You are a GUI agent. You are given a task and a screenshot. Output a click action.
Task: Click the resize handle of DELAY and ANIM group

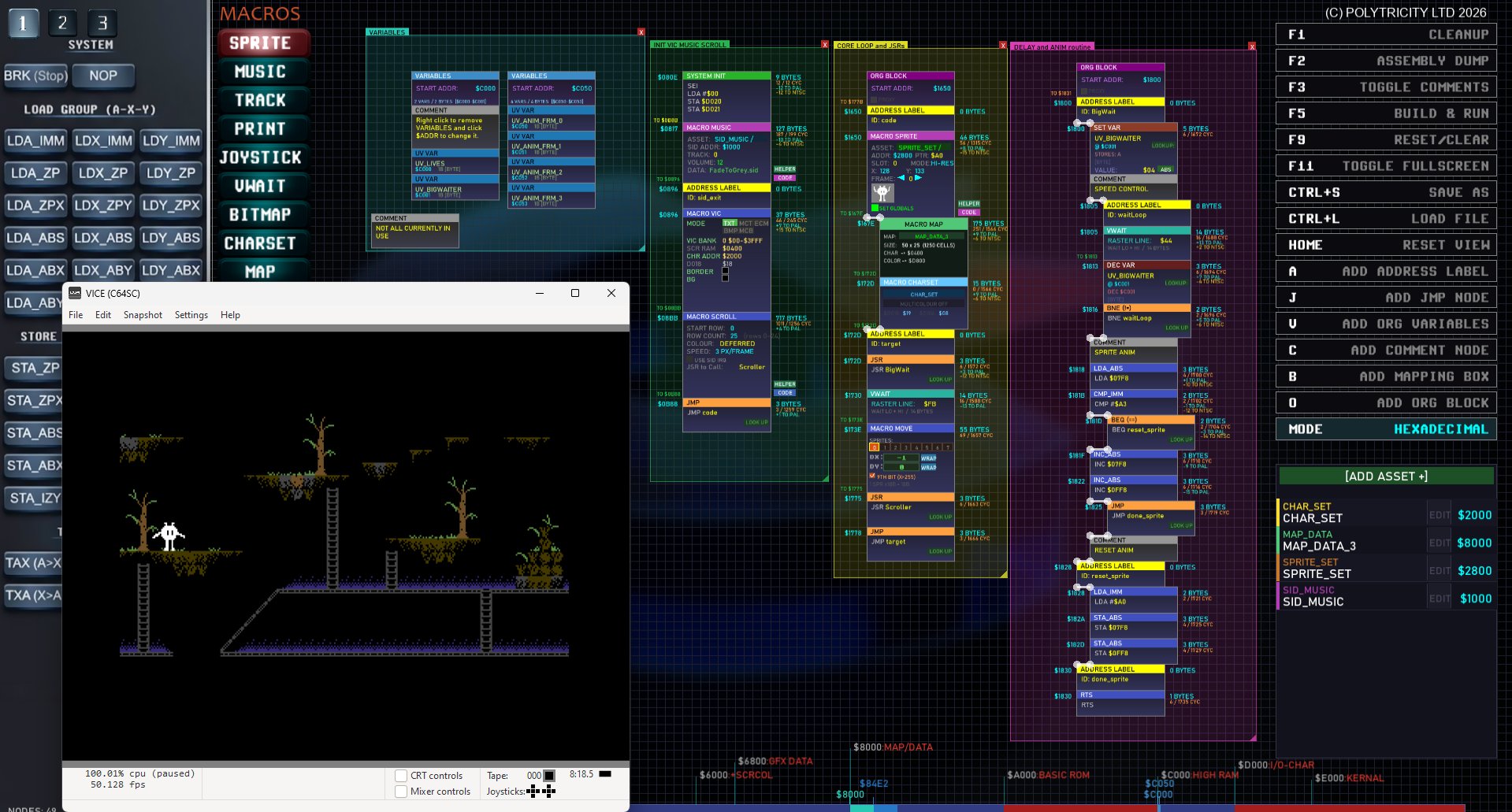tap(1253, 738)
